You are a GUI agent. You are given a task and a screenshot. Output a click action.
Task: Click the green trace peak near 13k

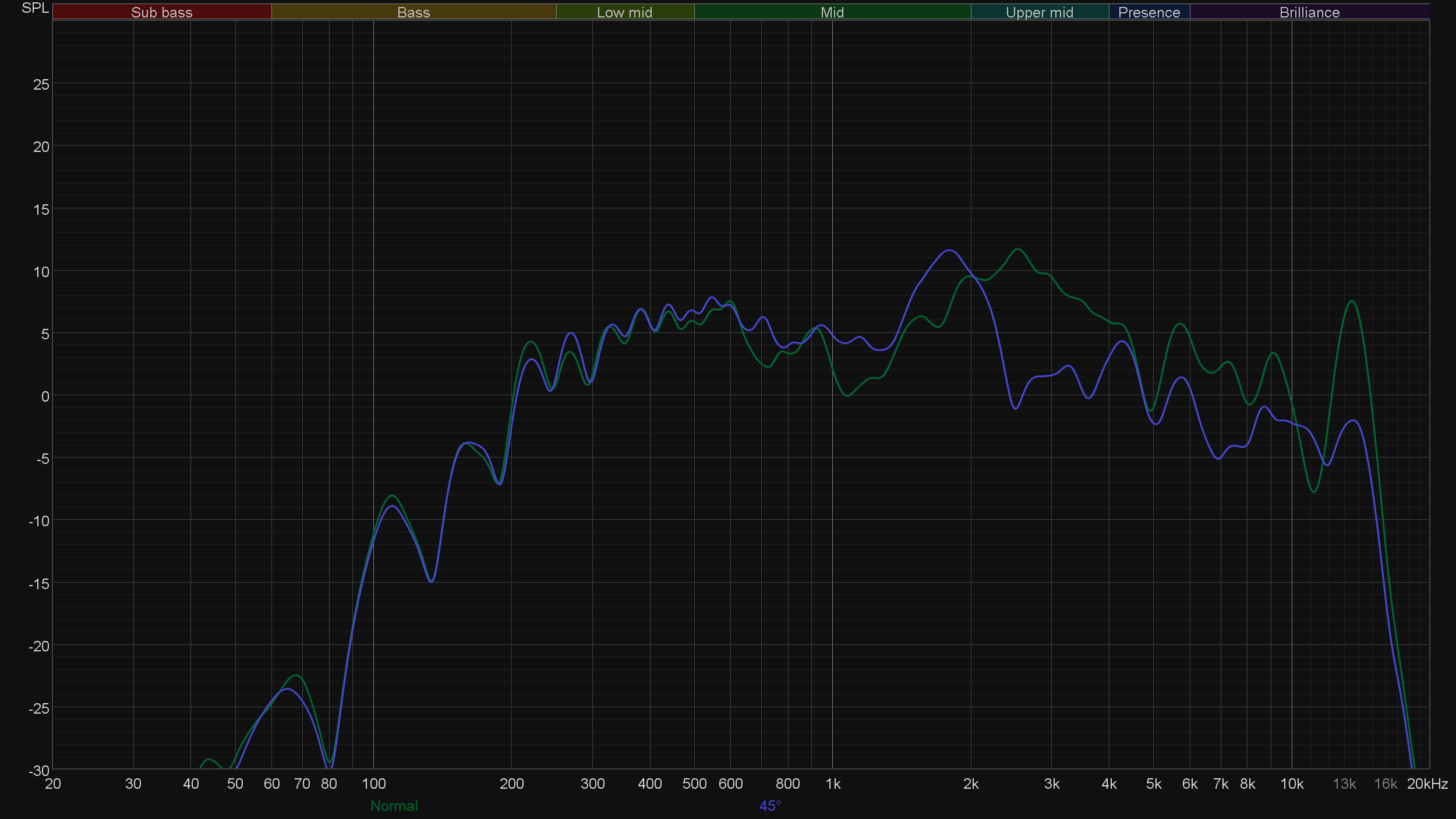1352,302
